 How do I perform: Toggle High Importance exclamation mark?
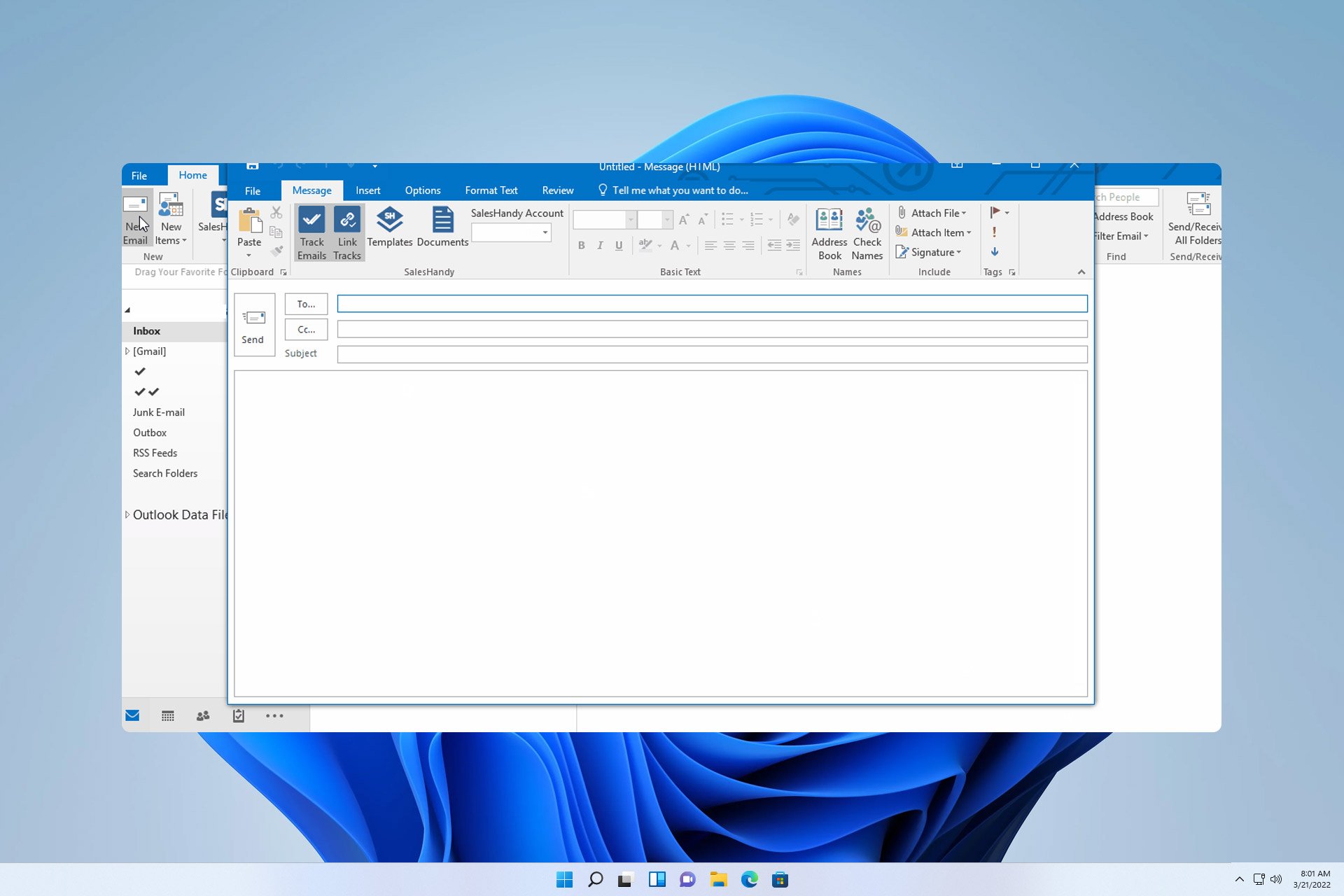pos(994,232)
